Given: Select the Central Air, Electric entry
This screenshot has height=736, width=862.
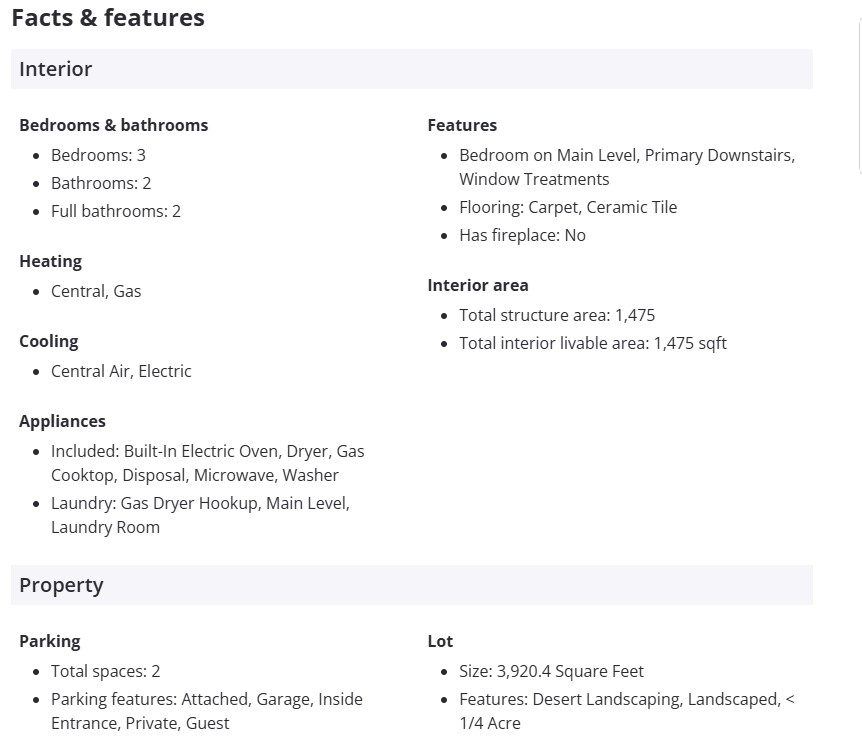Looking at the screenshot, I should click(121, 371).
